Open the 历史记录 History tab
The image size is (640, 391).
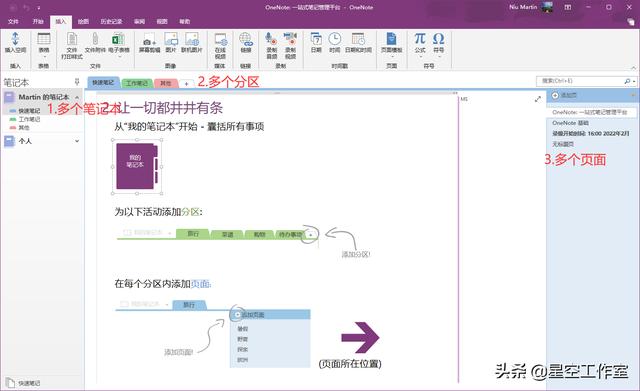click(111, 21)
